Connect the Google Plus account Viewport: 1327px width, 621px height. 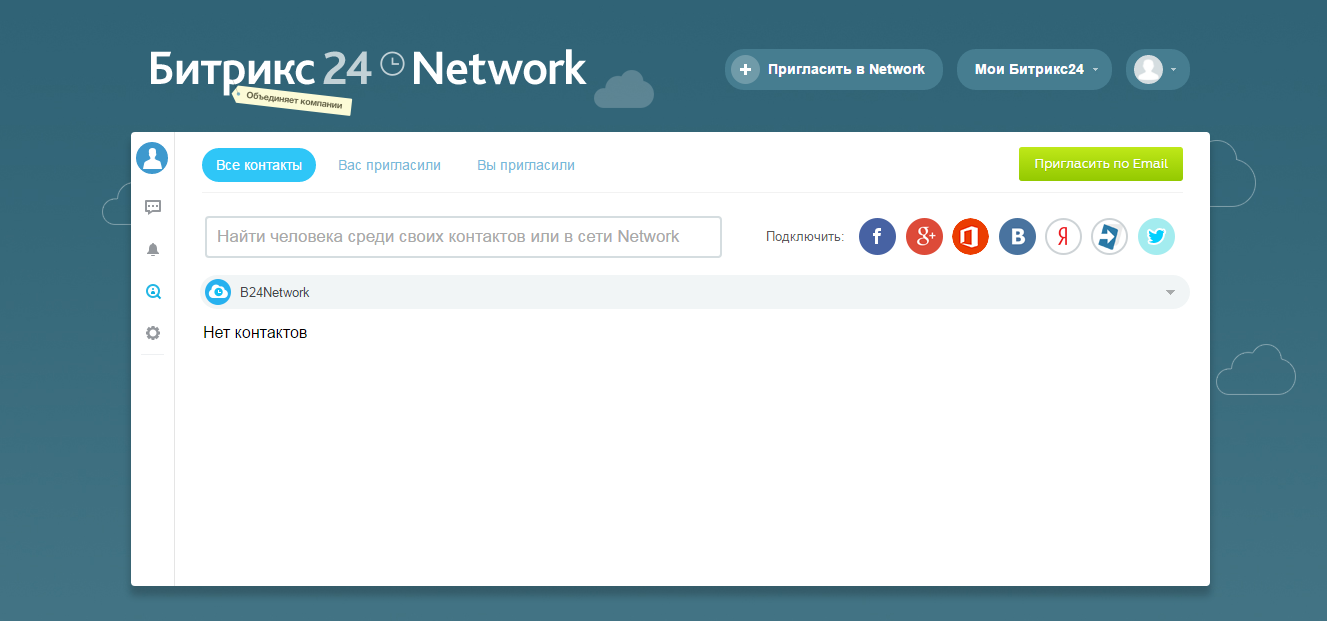tap(924, 237)
